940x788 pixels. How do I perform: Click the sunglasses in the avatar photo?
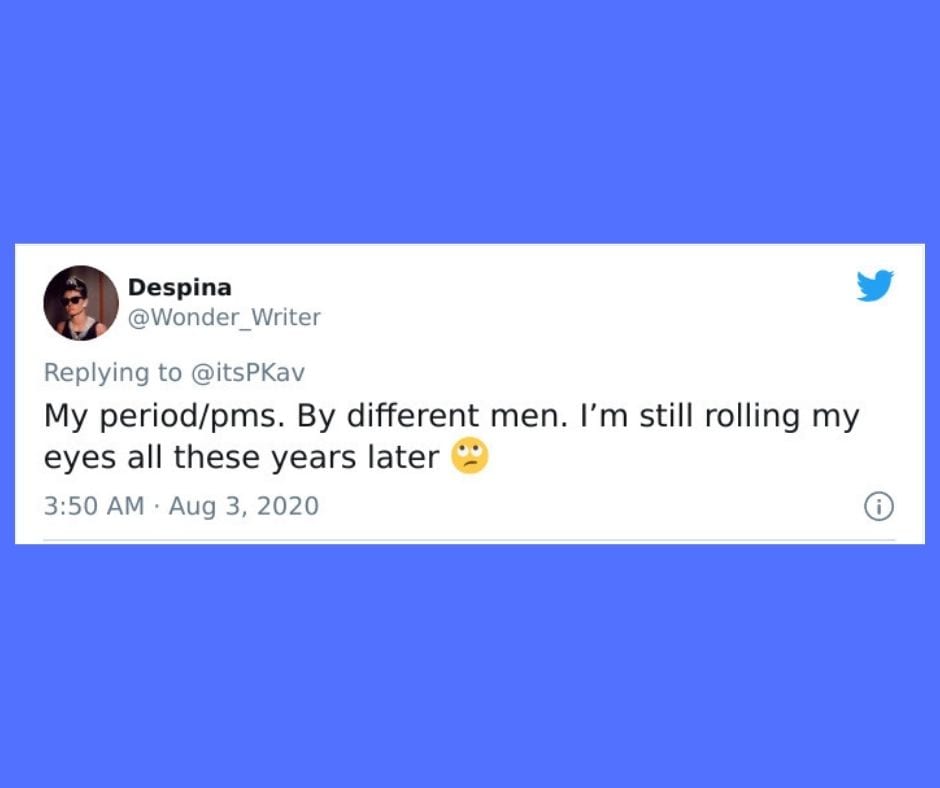click(x=73, y=300)
